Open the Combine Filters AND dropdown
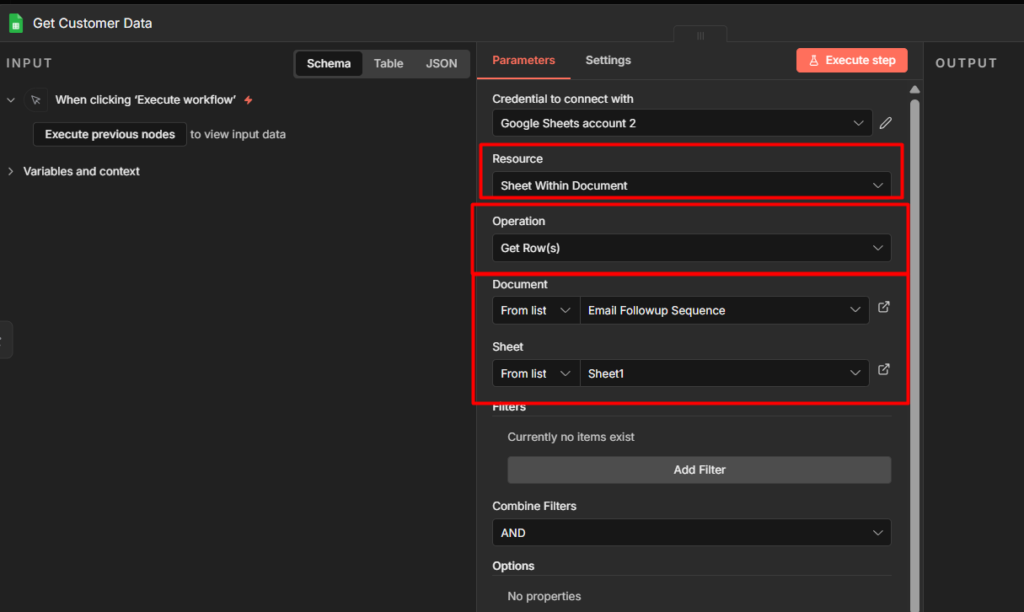The height and width of the screenshot is (612, 1024). (x=690, y=532)
